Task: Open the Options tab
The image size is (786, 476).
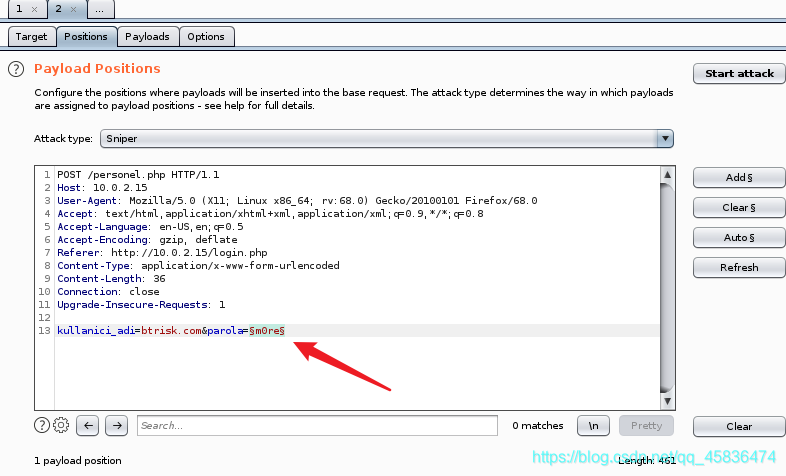Action: pyautogui.click(x=206, y=37)
